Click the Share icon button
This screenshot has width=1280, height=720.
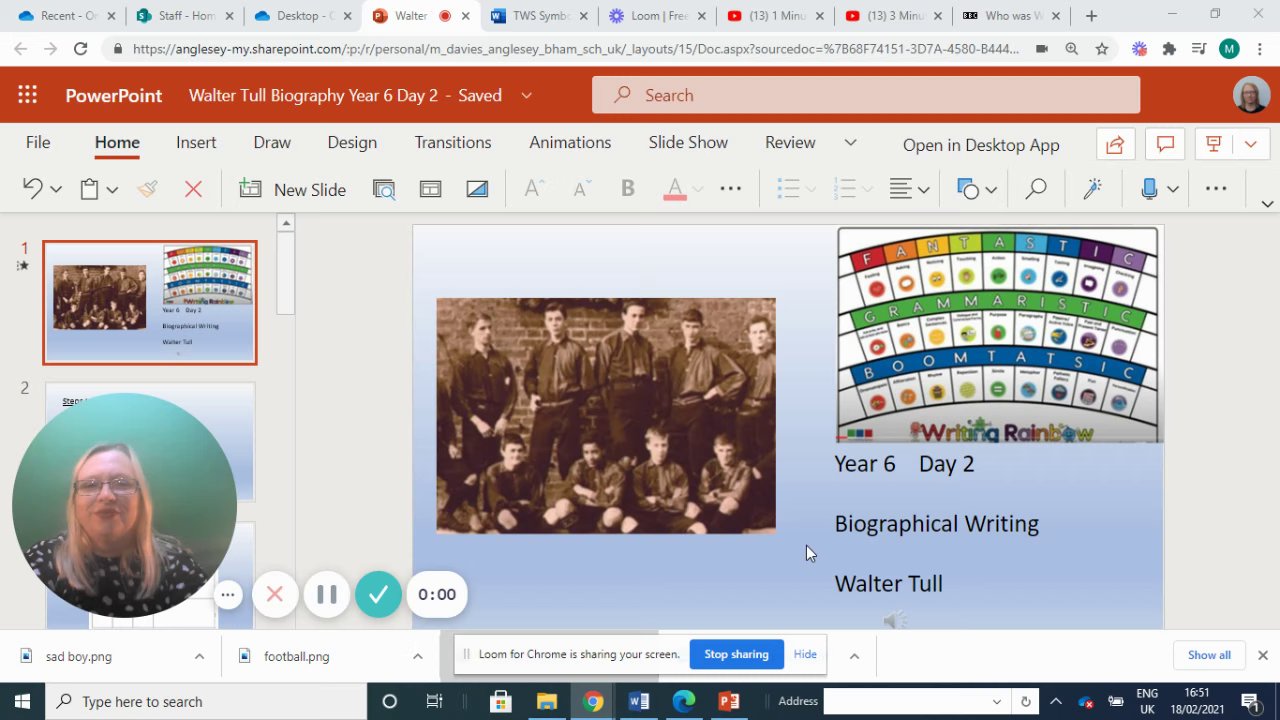(x=1115, y=144)
